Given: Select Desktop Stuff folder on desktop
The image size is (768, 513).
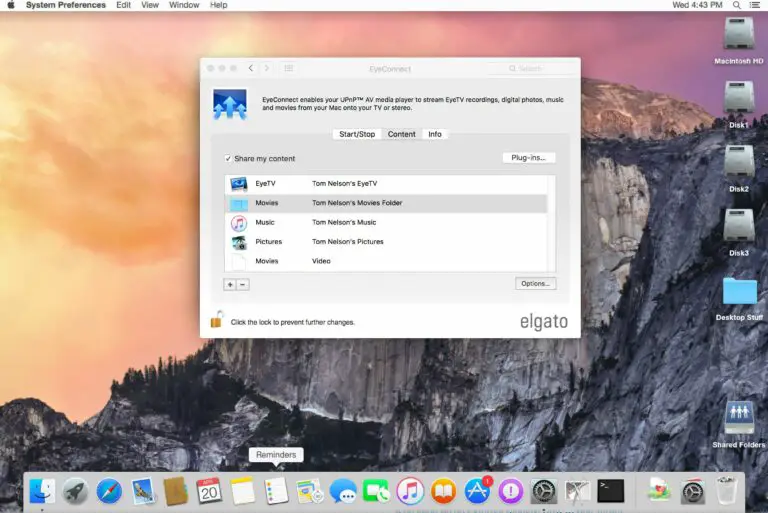Looking at the screenshot, I should click(739, 299).
